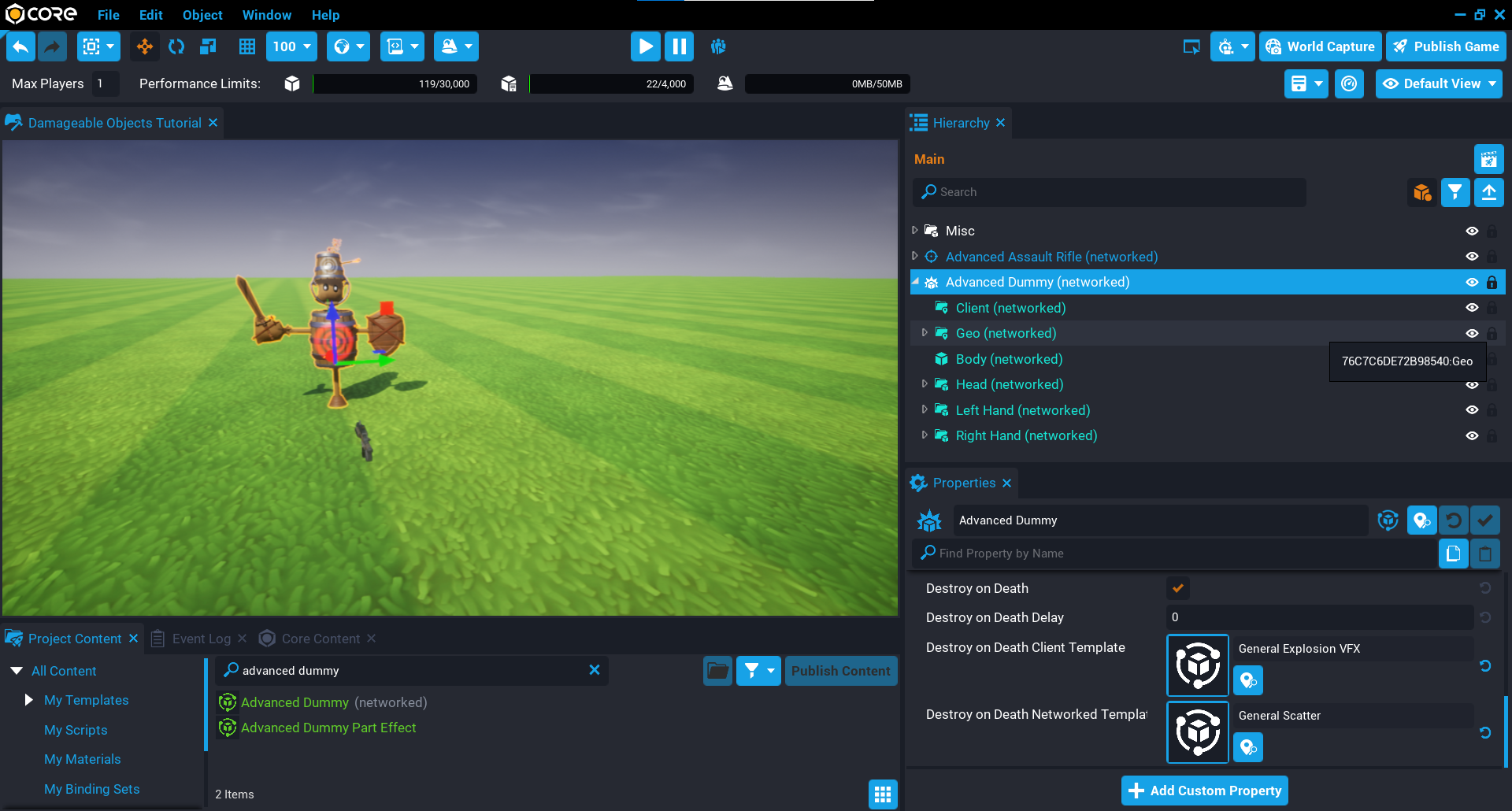Open the grid size 100 dropdown
Viewport: 1512px width, 811px height.
[291, 46]
